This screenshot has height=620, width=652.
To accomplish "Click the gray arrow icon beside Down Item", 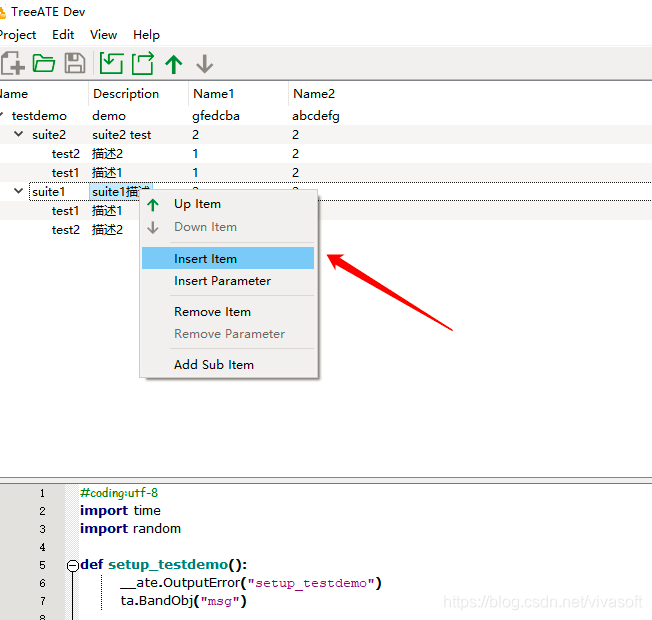I will (153, 227).
